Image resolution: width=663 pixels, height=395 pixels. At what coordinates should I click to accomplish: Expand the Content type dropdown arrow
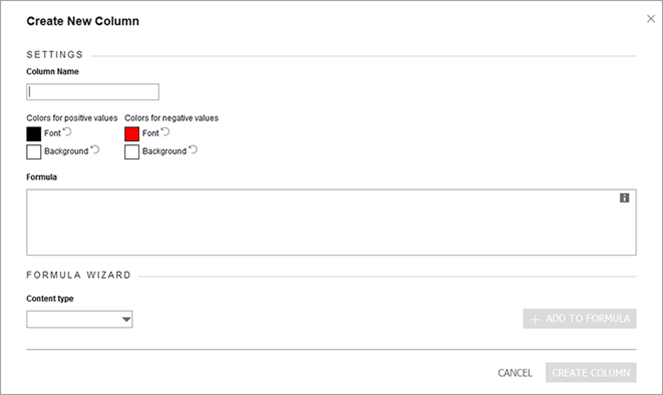tap(126, 319)
